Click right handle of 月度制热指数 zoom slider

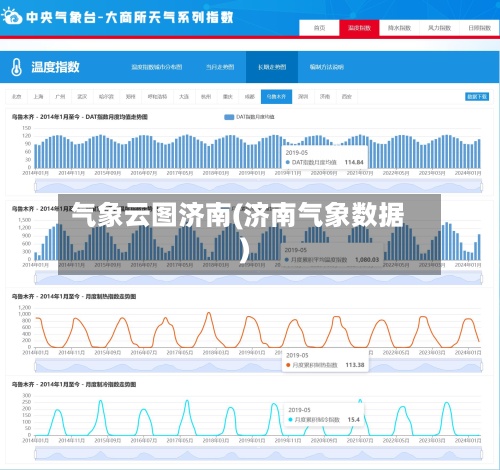click(x=481, y=366)
